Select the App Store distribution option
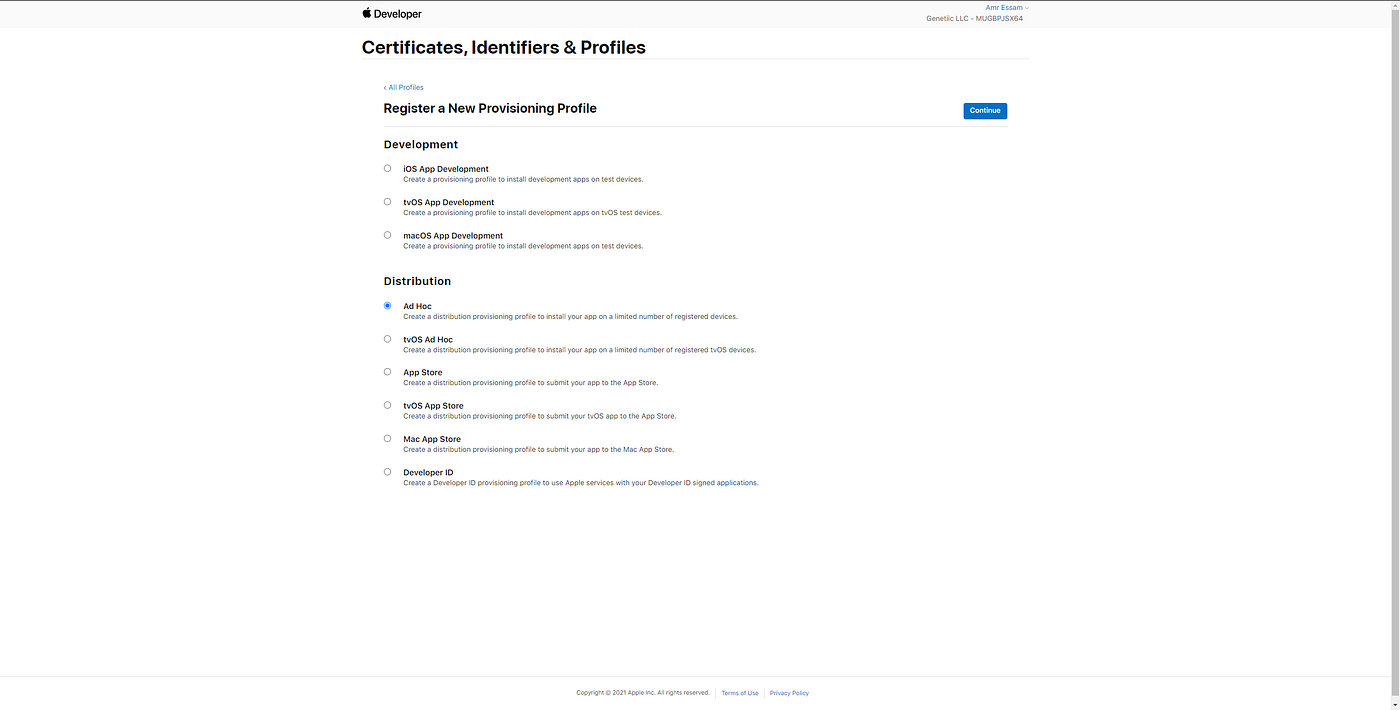This screenshot has width=1400, height=710. pos(387,371)
